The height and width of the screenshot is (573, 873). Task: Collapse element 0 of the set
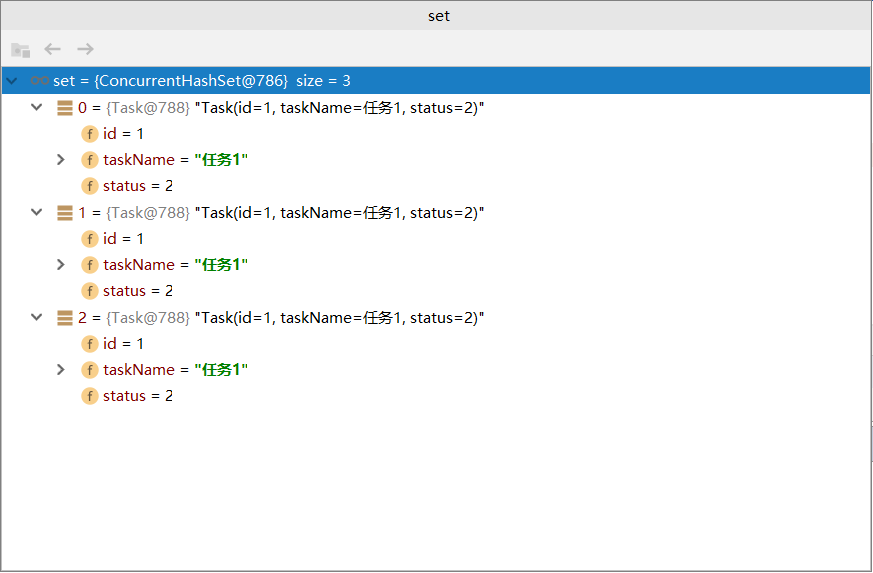click(x=37, y=107)
